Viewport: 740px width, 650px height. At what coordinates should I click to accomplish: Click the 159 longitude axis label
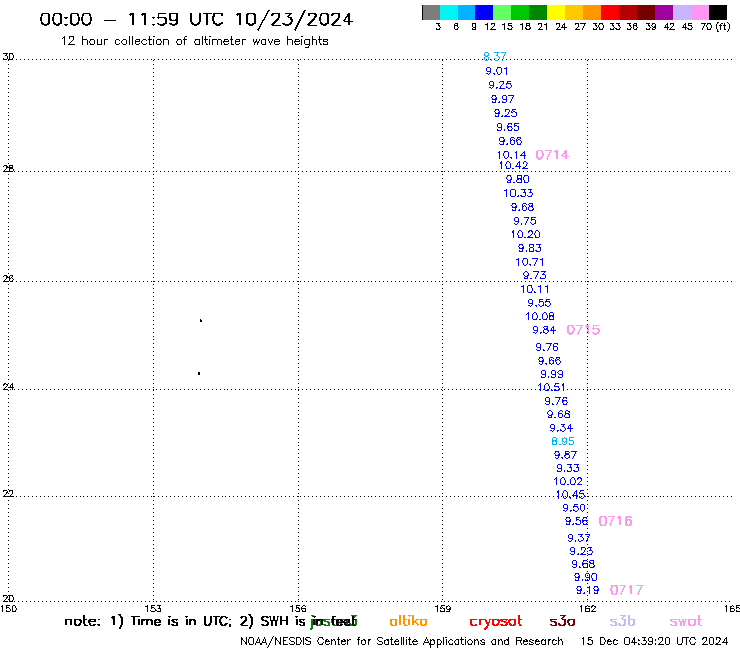click(443, 608)
